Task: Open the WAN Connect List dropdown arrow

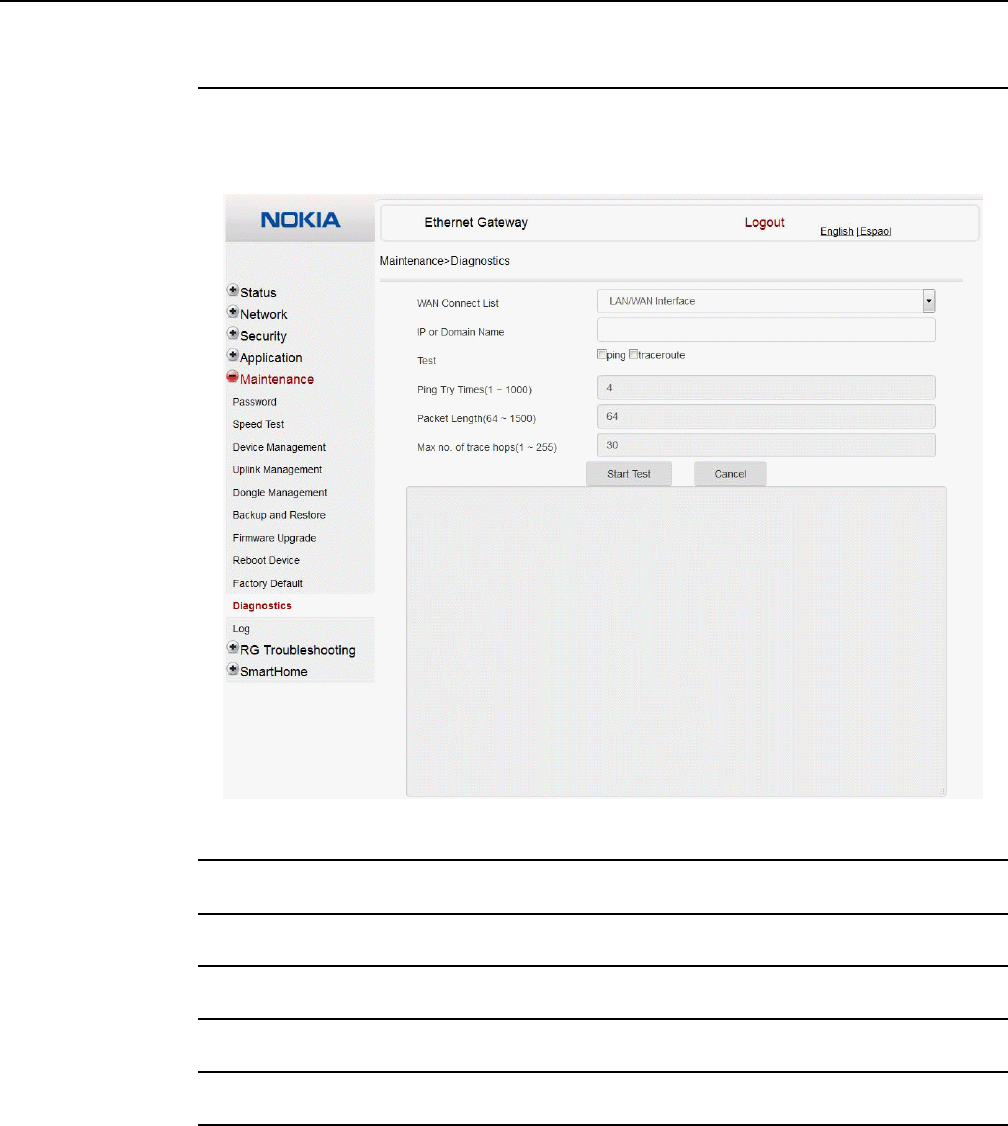Action: point(929,301)
